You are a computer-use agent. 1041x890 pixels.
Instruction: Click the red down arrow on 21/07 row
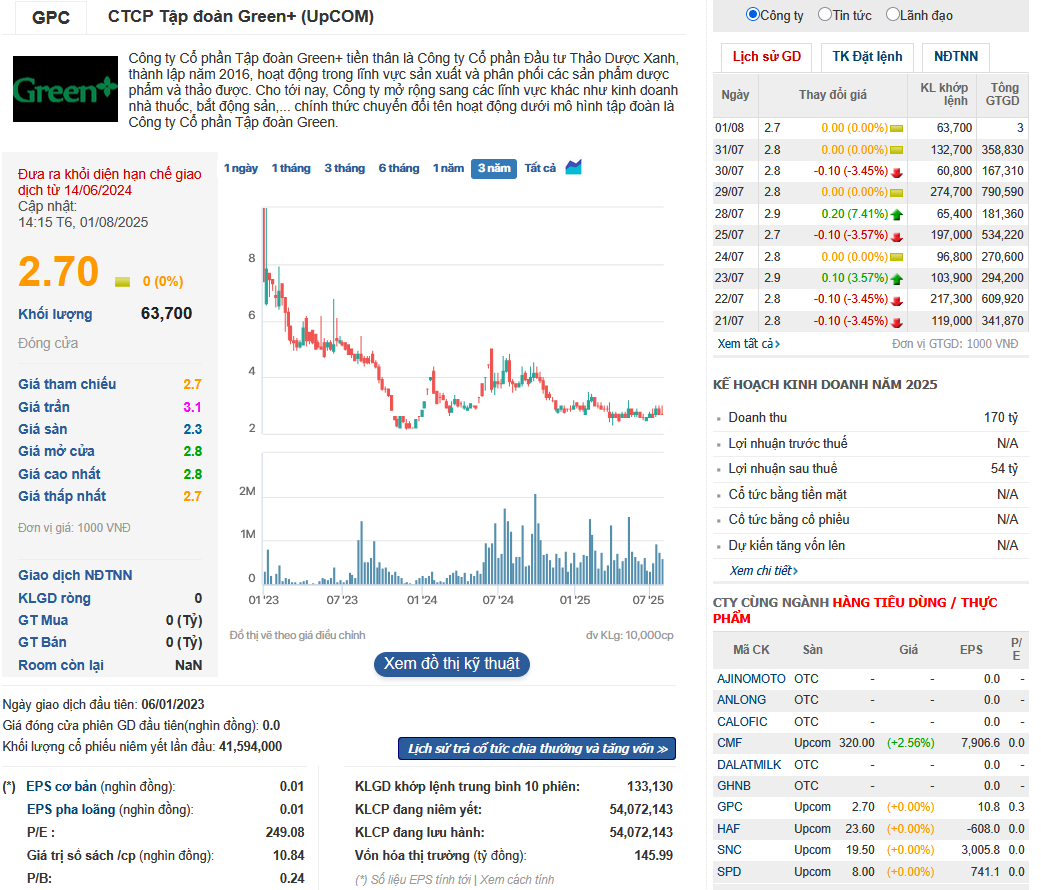coord(896,322)
